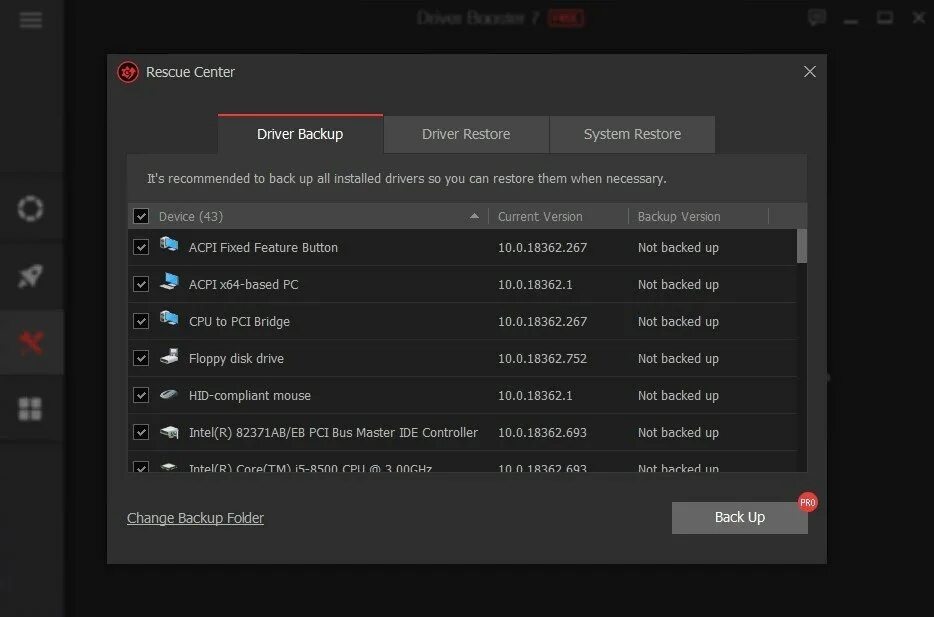
Task: Click the ACPI Fixed Feature Button device icon
Action: point(169,244)
